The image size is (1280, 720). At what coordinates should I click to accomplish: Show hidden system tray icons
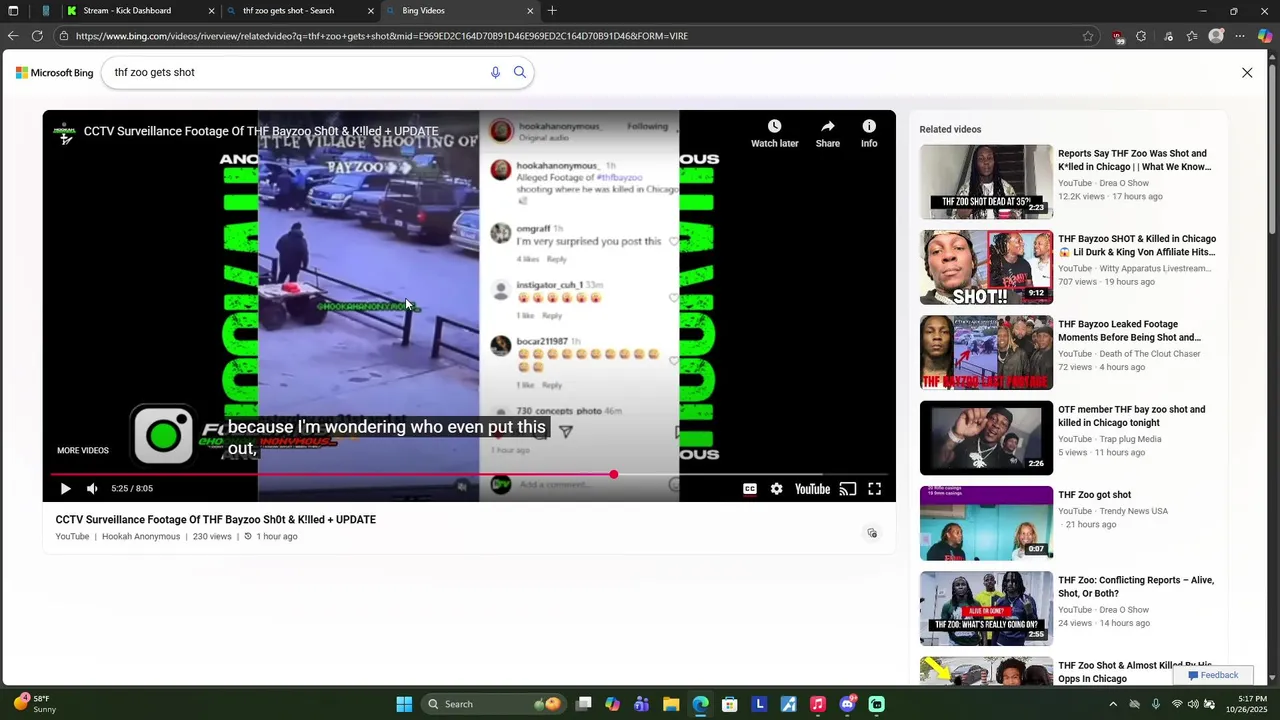1113,704
